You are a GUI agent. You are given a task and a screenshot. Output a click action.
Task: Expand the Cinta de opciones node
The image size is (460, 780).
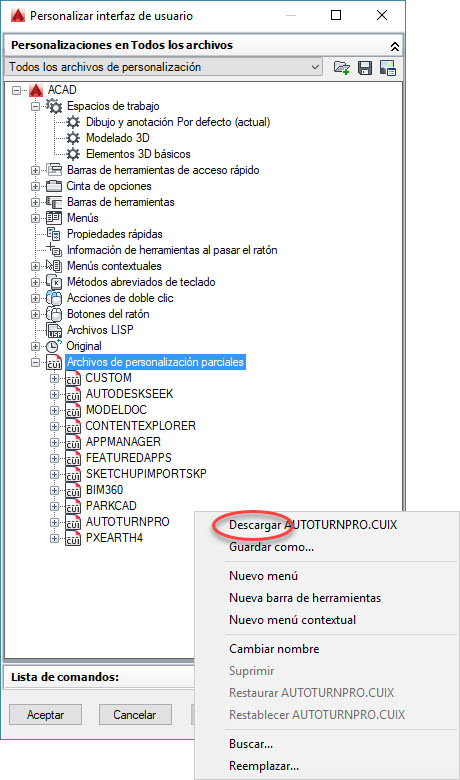coord(35,187)
